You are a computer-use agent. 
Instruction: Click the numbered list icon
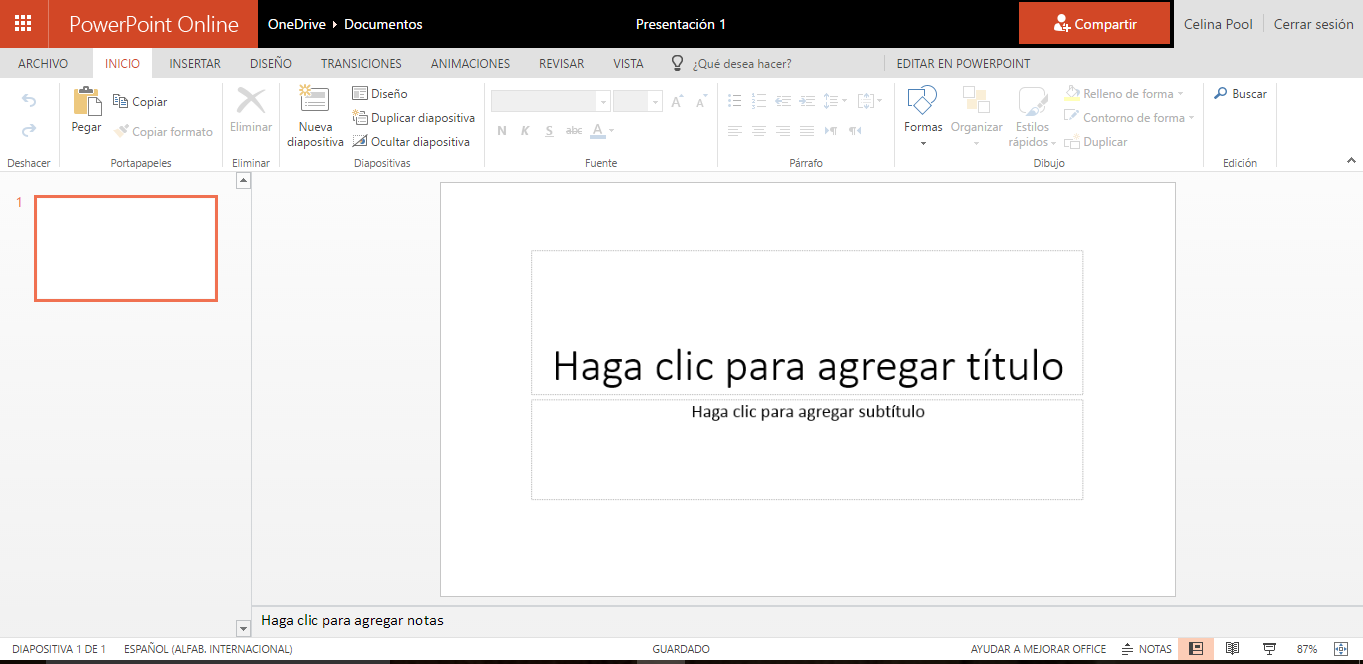759,101
